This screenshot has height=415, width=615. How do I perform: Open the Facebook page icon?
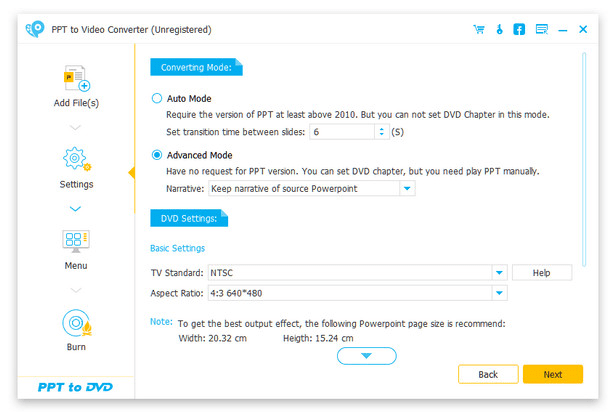[x=520, y=30]
